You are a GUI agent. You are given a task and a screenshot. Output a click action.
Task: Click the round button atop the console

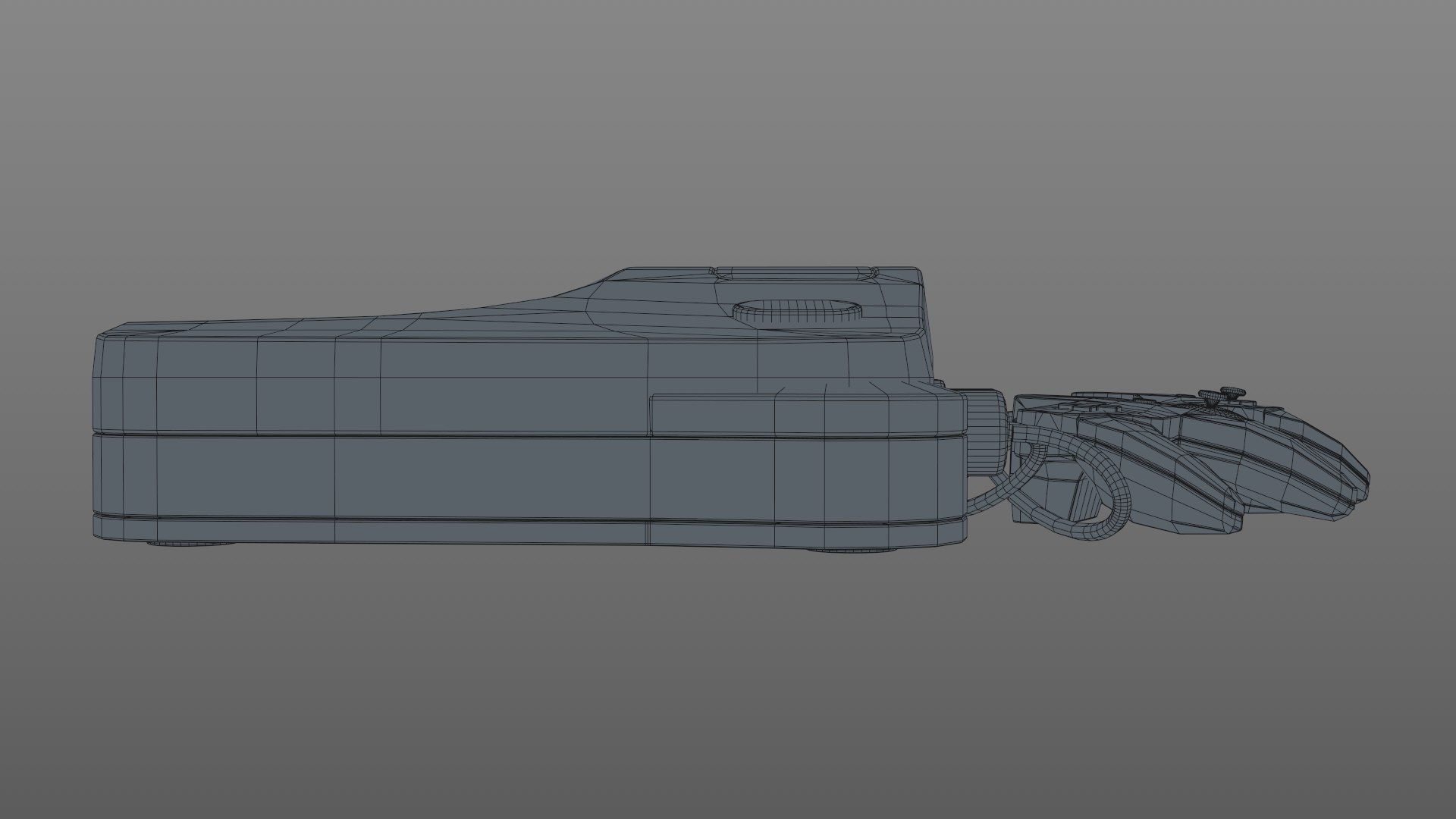click(x=797, y=310)
